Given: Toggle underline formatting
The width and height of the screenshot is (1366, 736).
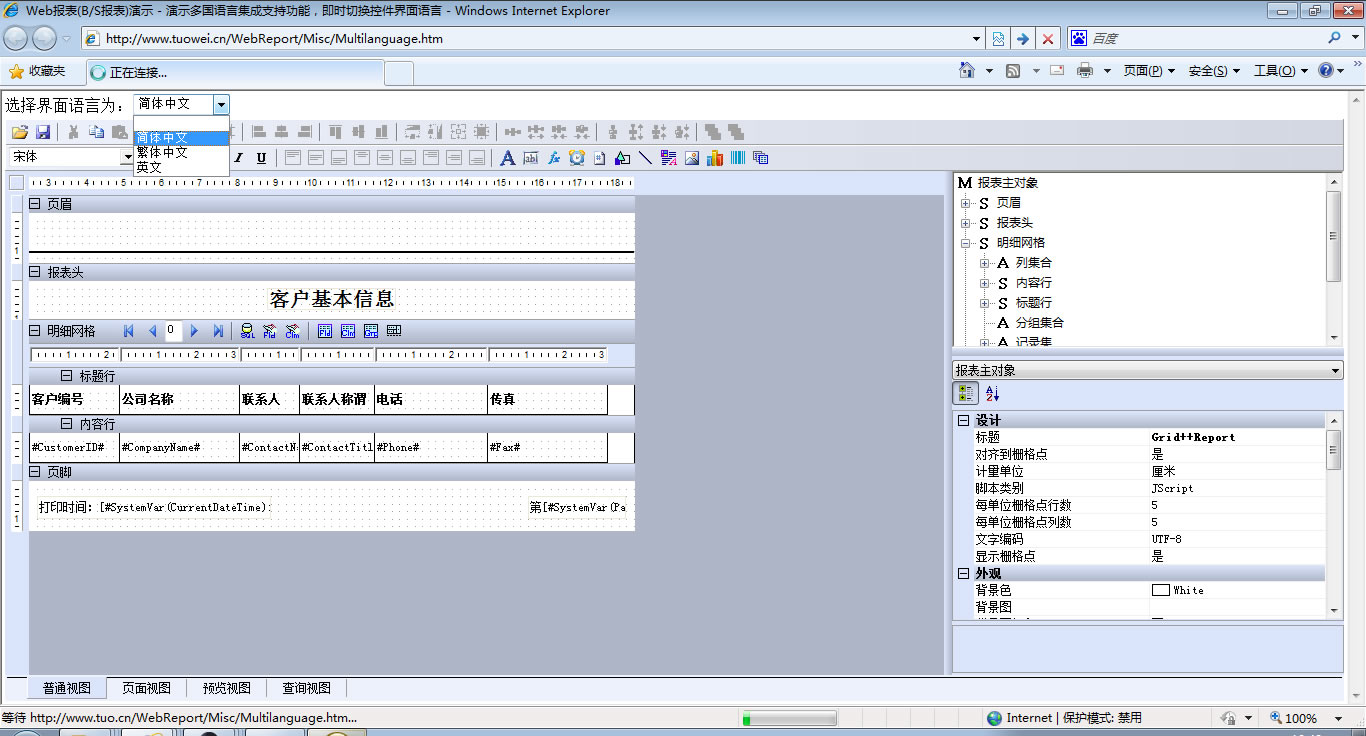Looking at the screenshot, I should tap(261, 158).
